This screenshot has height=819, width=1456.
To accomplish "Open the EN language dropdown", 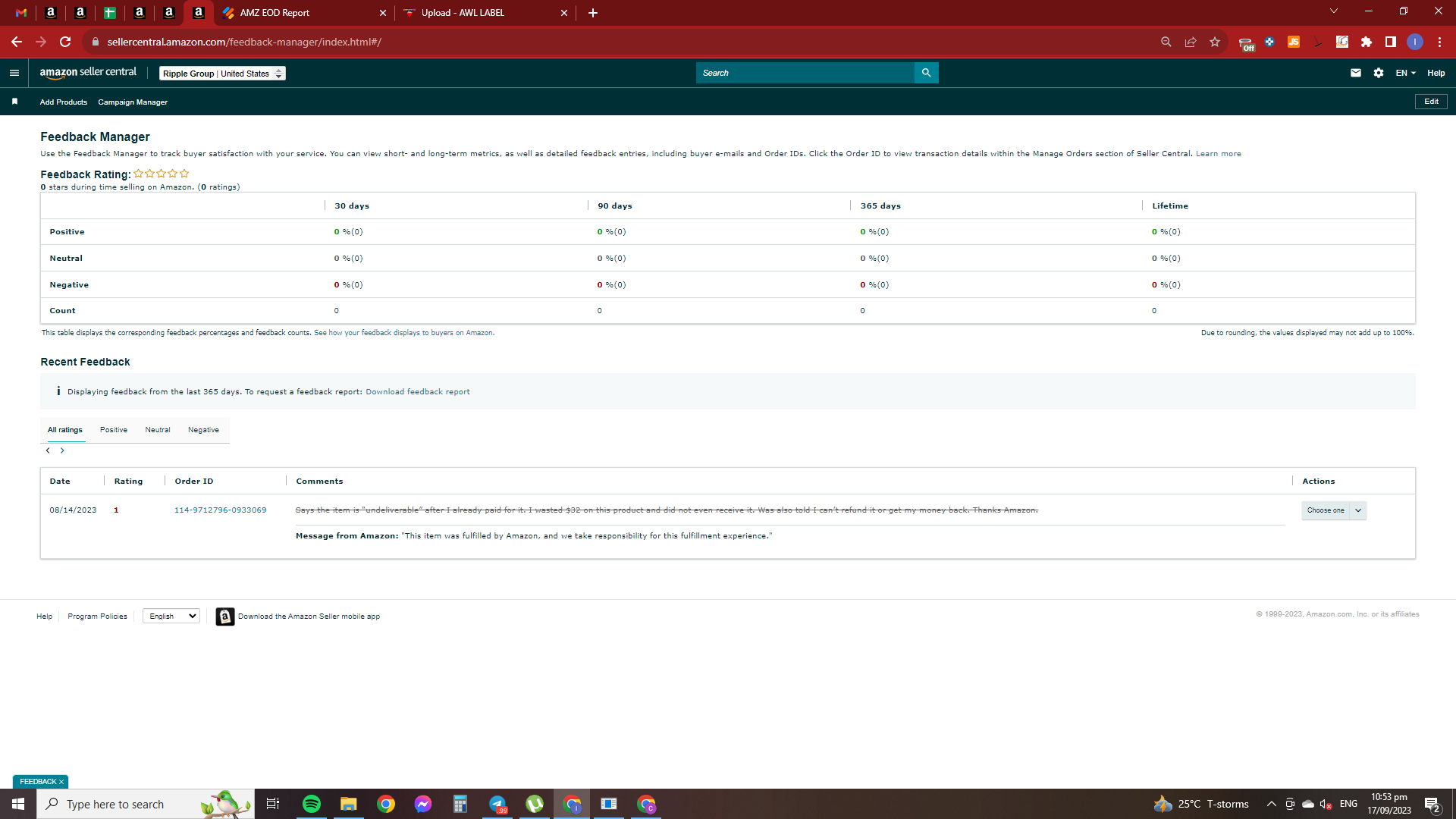I will click(x=1406, y=73).
